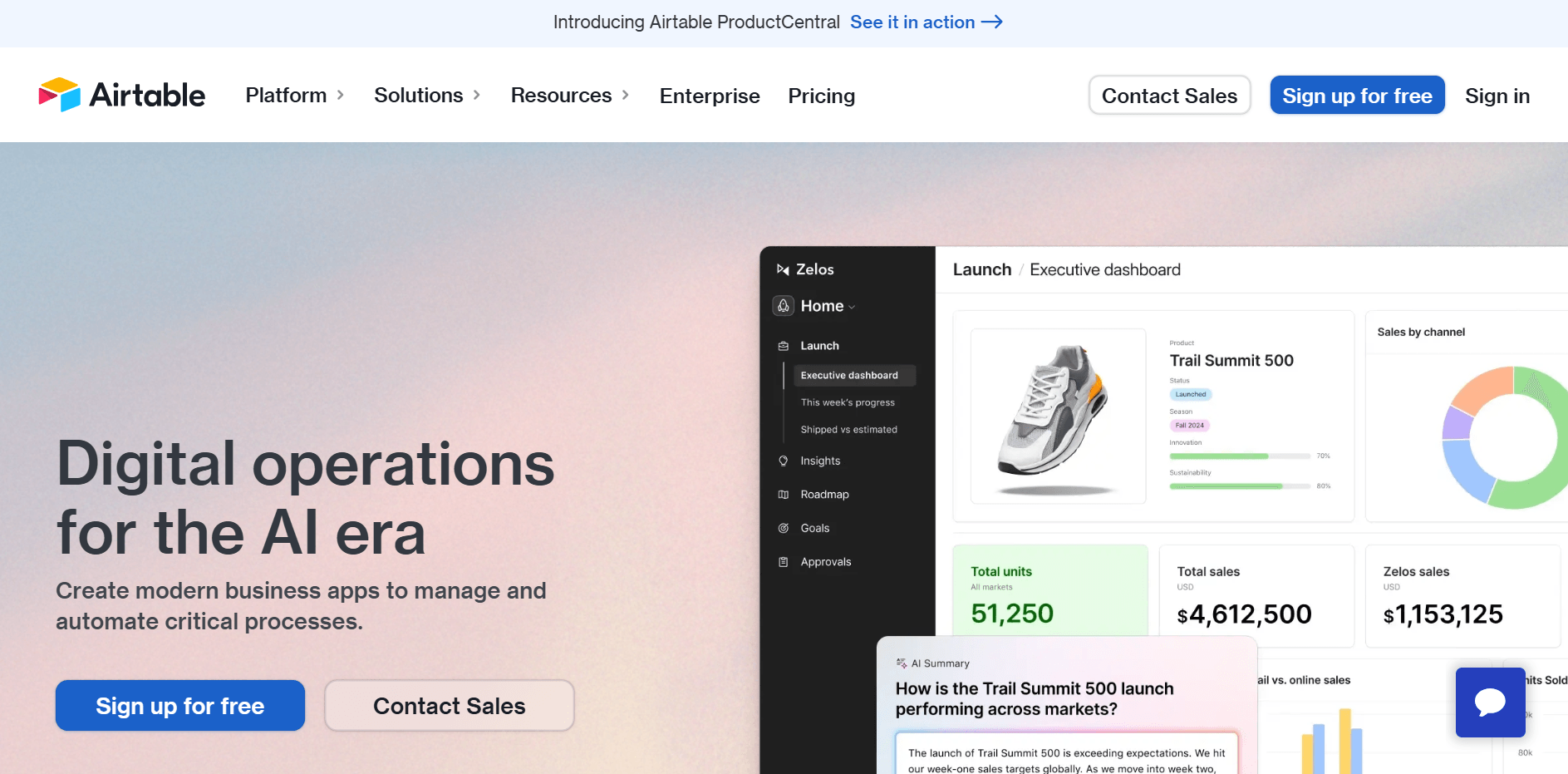Click the Zelos sales card
1568x774 pixels.
[x=1462, y=595]
